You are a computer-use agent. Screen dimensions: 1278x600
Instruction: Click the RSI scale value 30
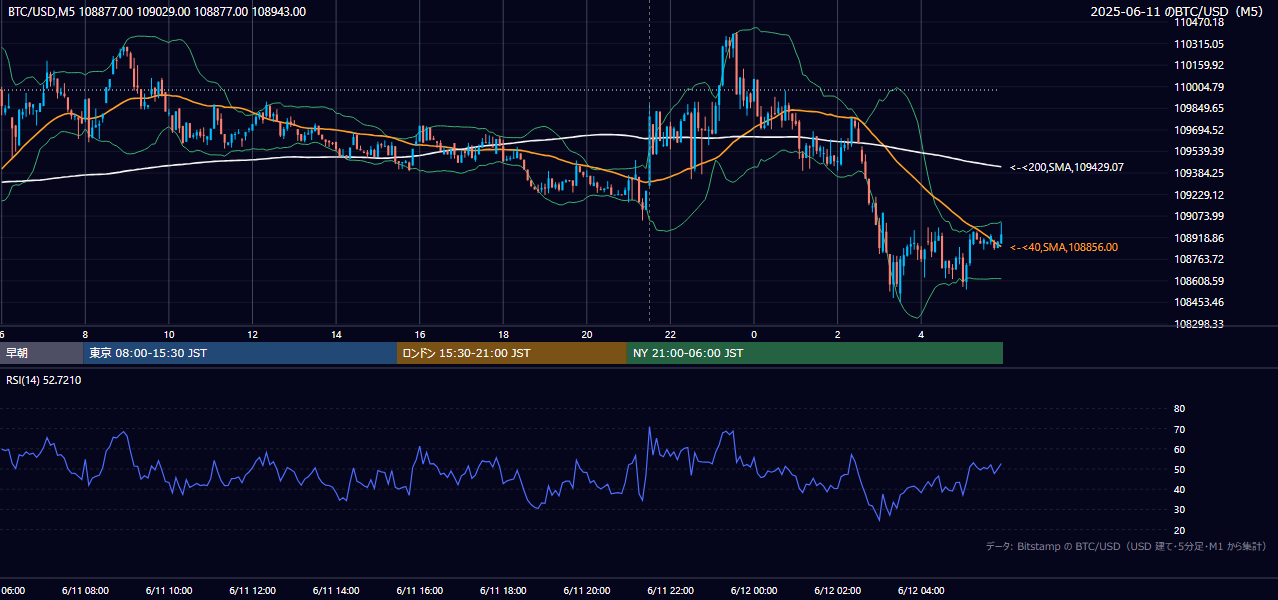(x=1179, y=509)
